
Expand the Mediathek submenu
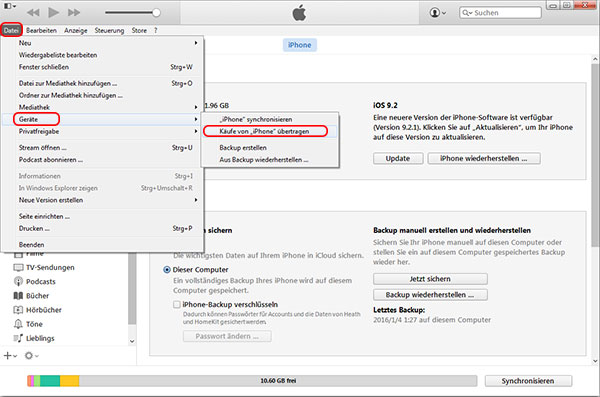pyautogui.click(x=102, y=107)
